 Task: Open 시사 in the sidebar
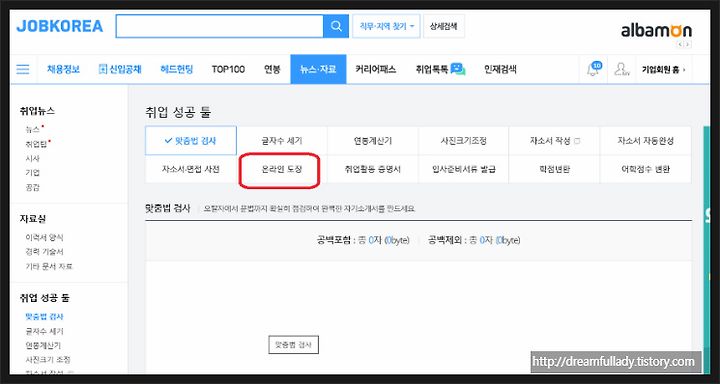tap(33, 158)
